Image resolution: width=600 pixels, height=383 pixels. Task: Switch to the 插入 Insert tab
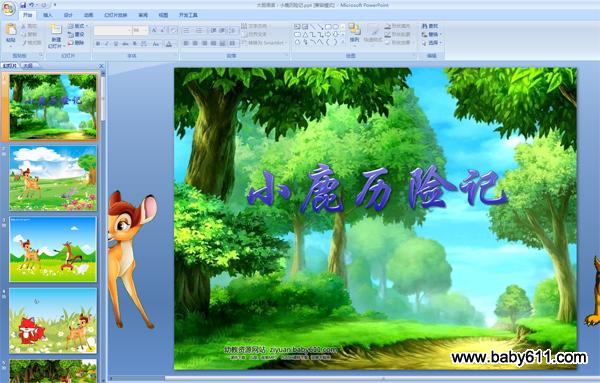[47, 15]
